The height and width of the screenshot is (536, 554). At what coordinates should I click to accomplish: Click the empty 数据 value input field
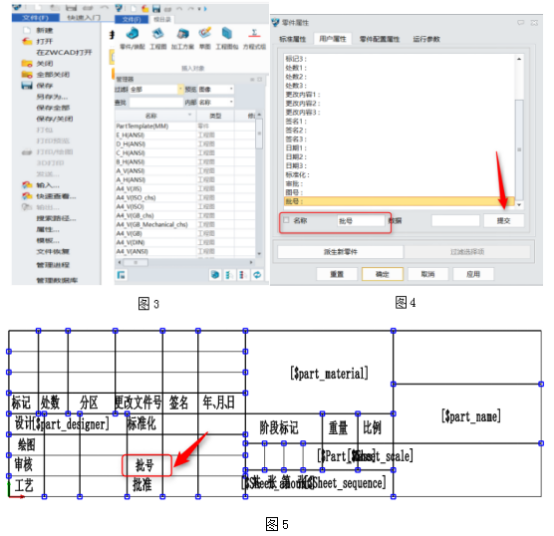click(x=455, y=220)
